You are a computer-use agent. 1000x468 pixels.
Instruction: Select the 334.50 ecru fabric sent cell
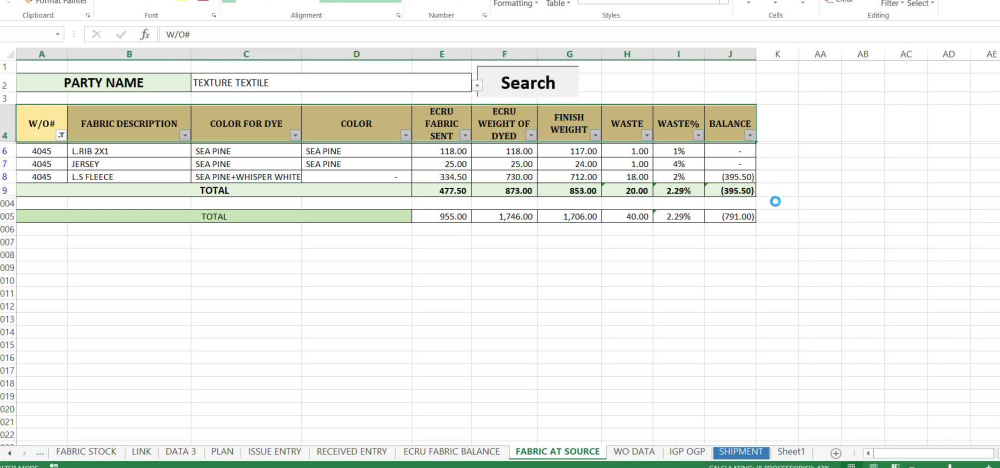tap(441, 177)
